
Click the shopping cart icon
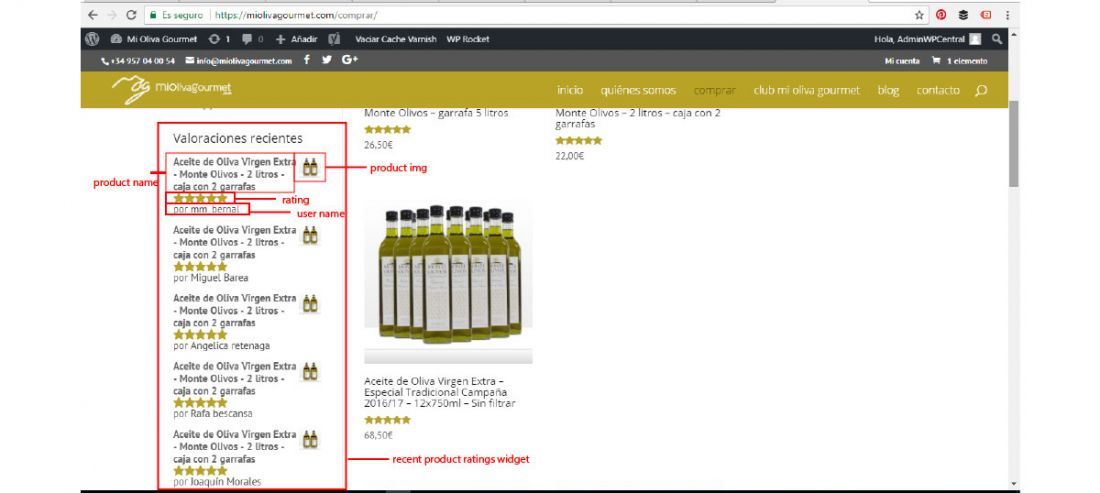tap(936, 60)
